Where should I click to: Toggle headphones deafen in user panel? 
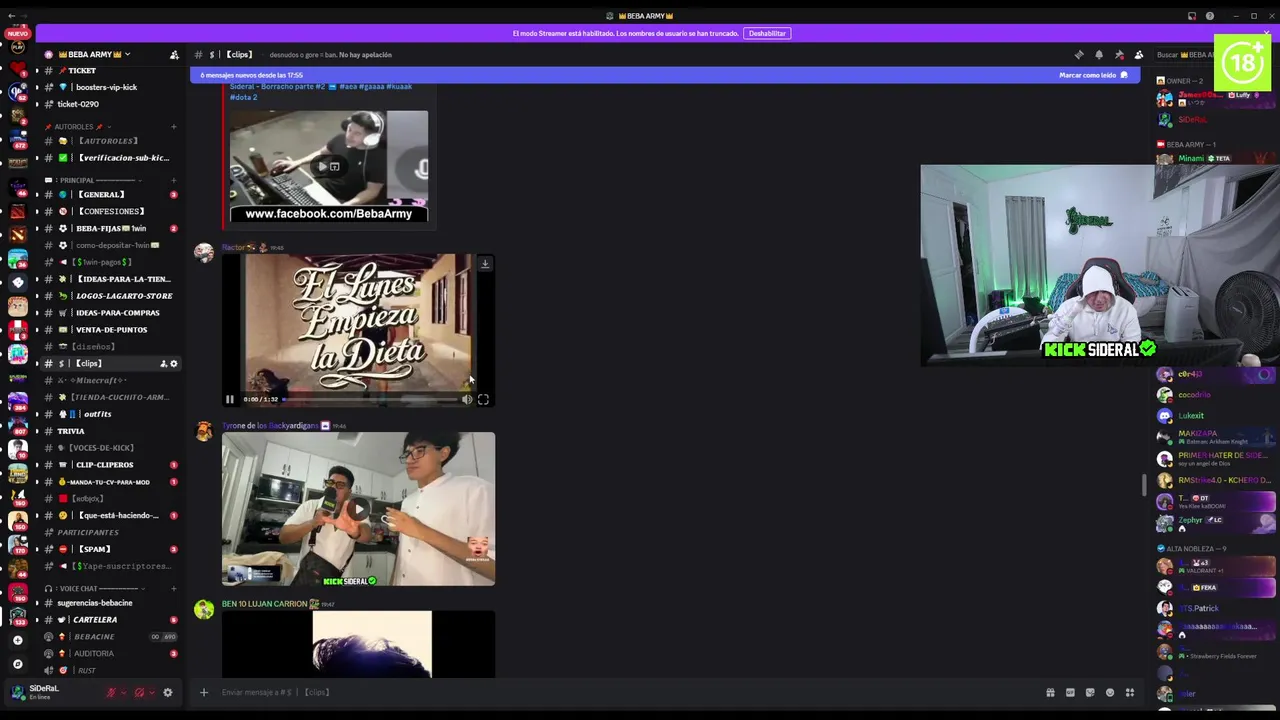click(x=139, y=692)
